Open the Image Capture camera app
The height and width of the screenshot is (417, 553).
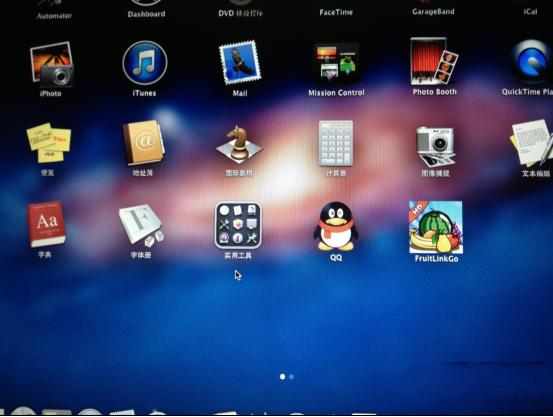tap(435, 146)
